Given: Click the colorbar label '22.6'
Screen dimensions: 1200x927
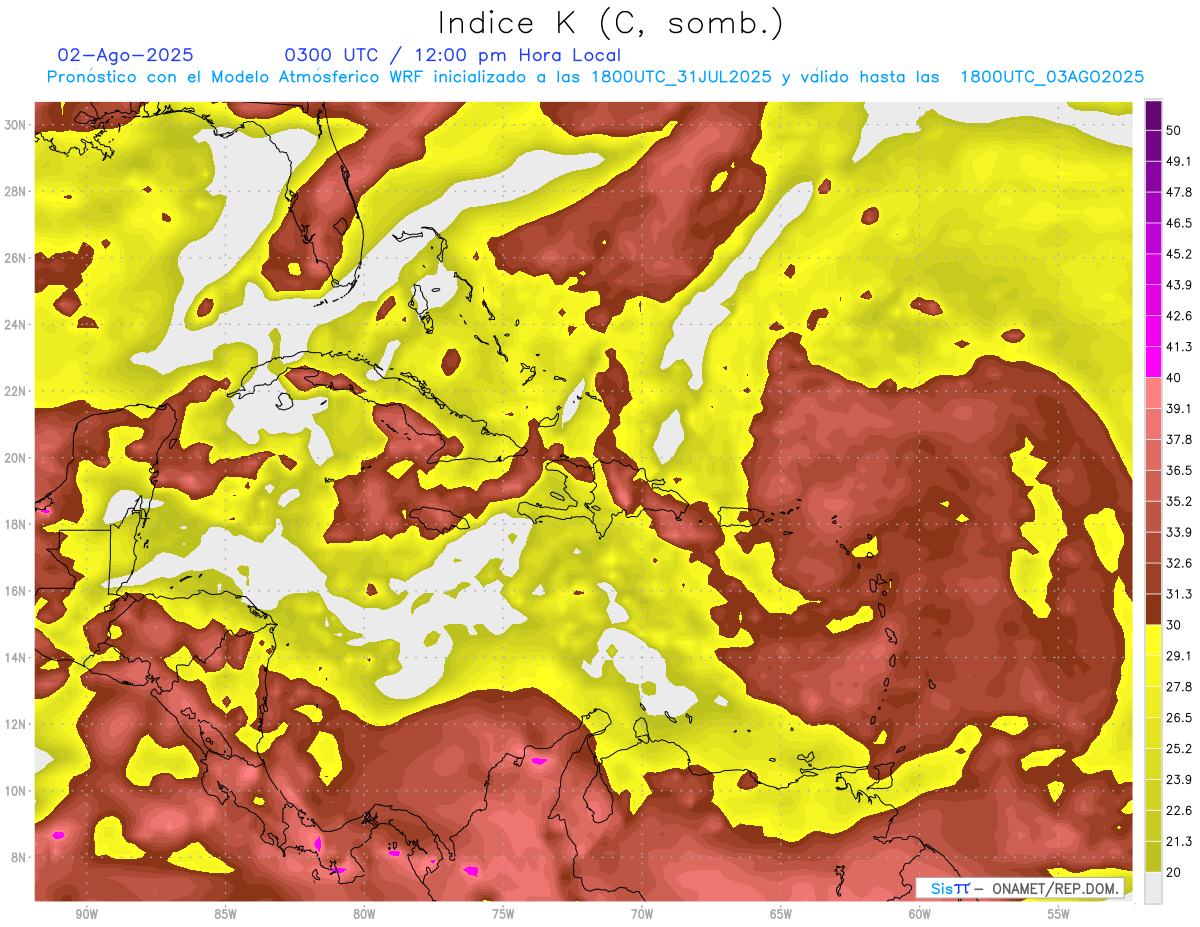Looking at the screenshot, I should tap(1178, 811).
